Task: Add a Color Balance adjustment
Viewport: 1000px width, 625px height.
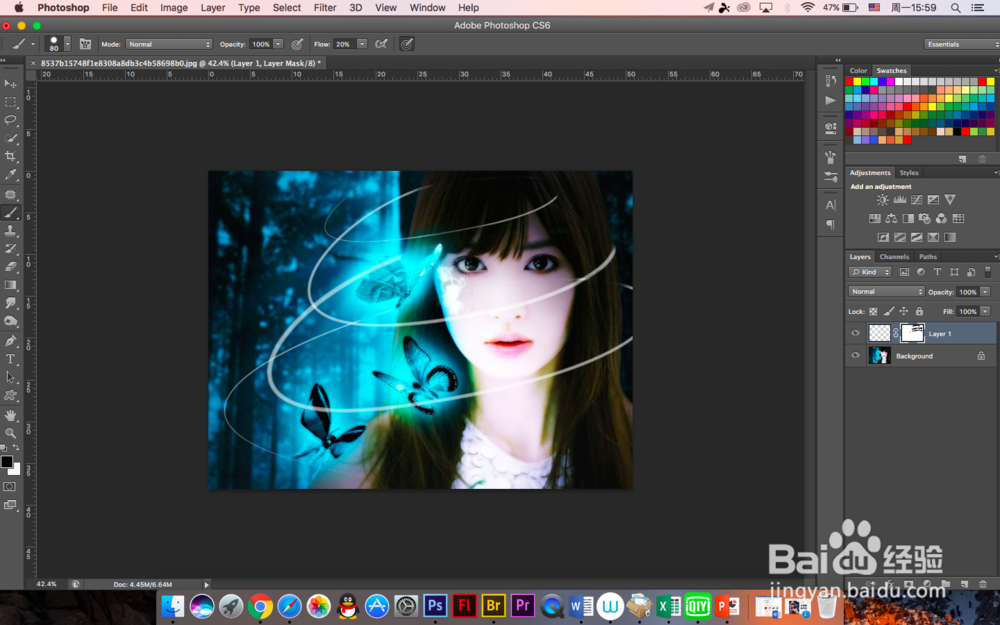Action: tap(891, 218)
